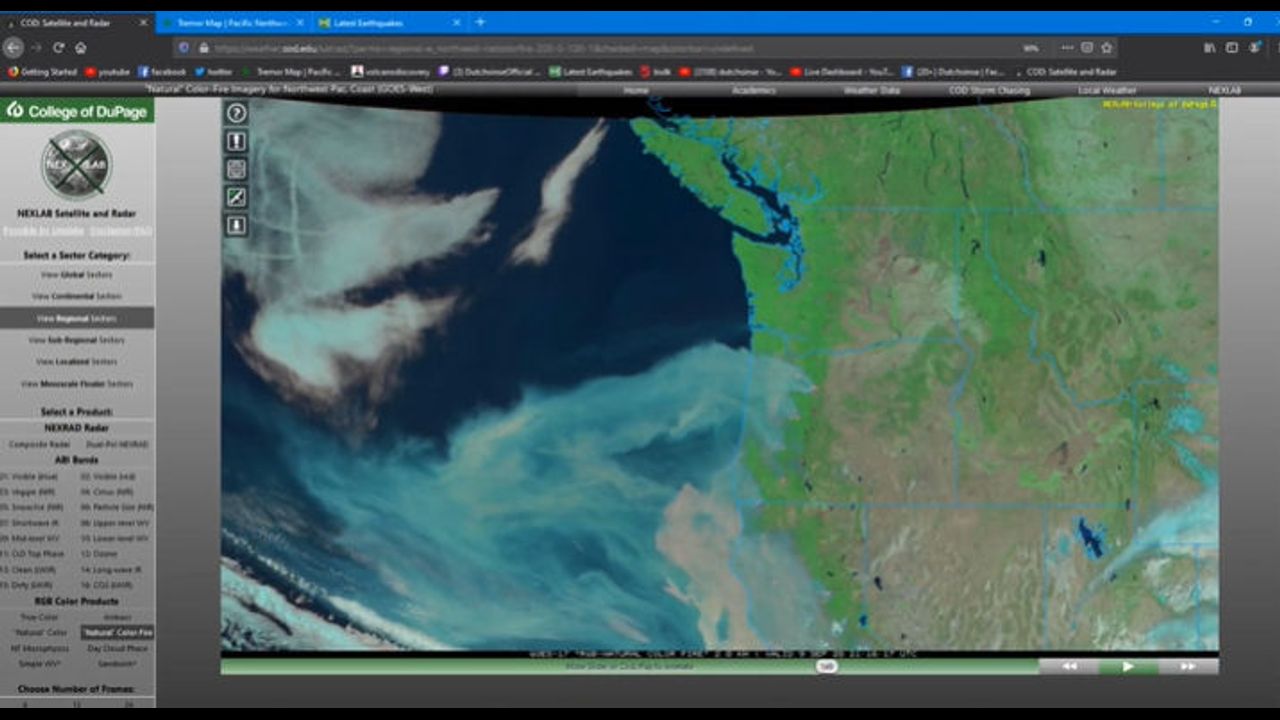Step forward one frame in animation
The height and width of the screenshot is (720, 1280).
1187,666
